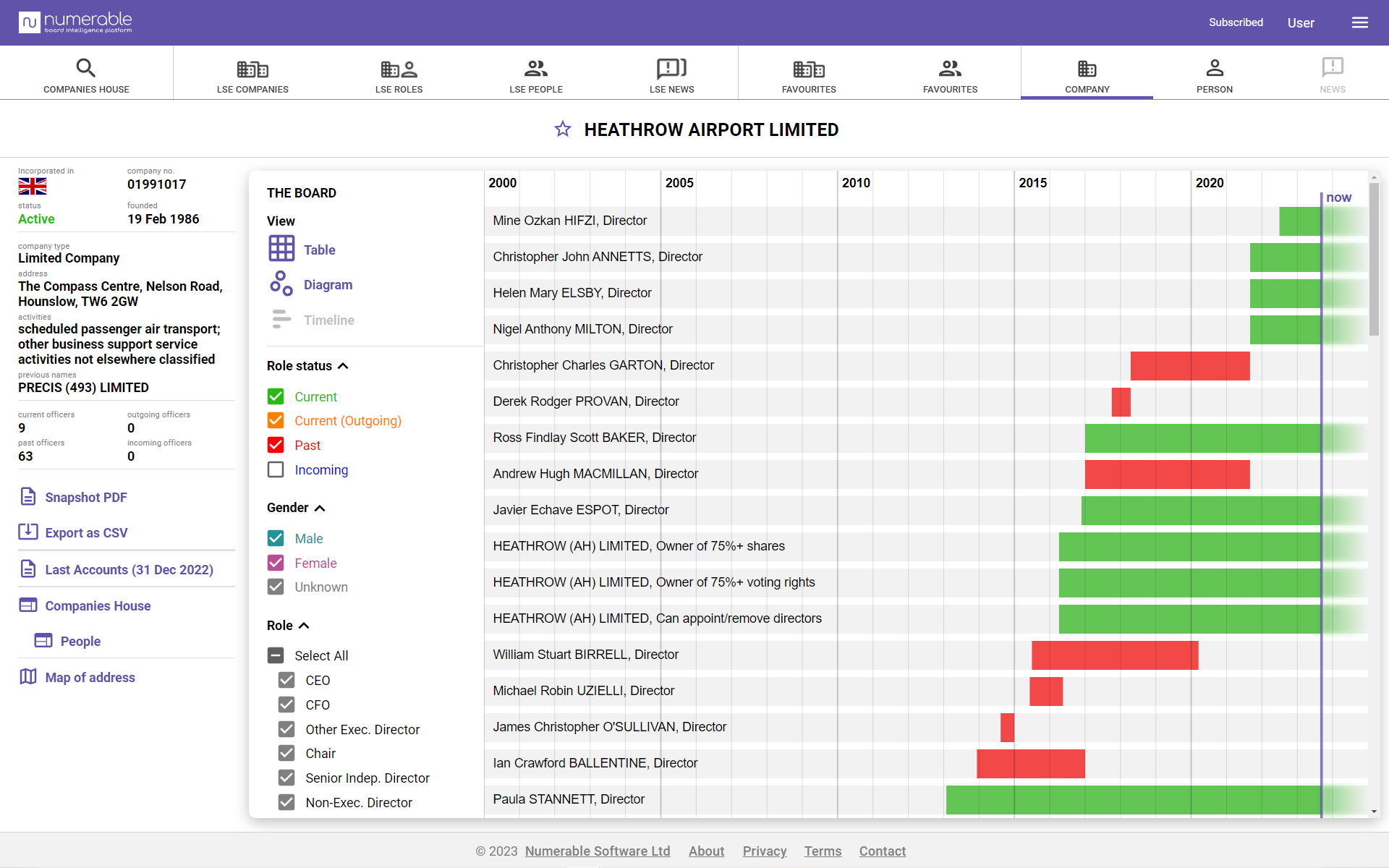The image size is (1389, 868).
Task: Click the LSE Companies buildings icon
Action: 252,69
